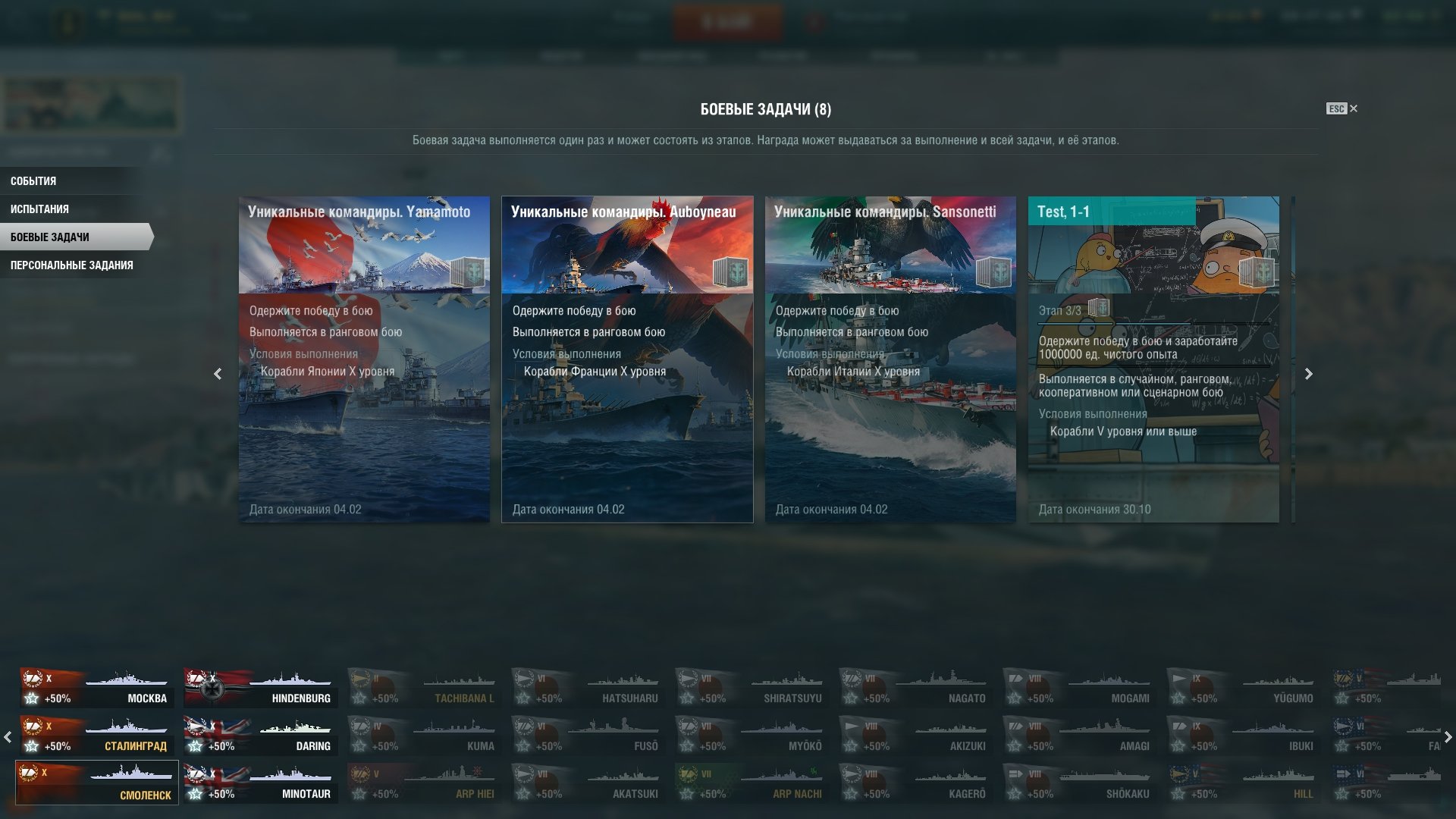This screenshot has width=1456, height=819.
Task: Select the ARP Nachi ship
Action: pyautogui.click(x=752, y=783)
